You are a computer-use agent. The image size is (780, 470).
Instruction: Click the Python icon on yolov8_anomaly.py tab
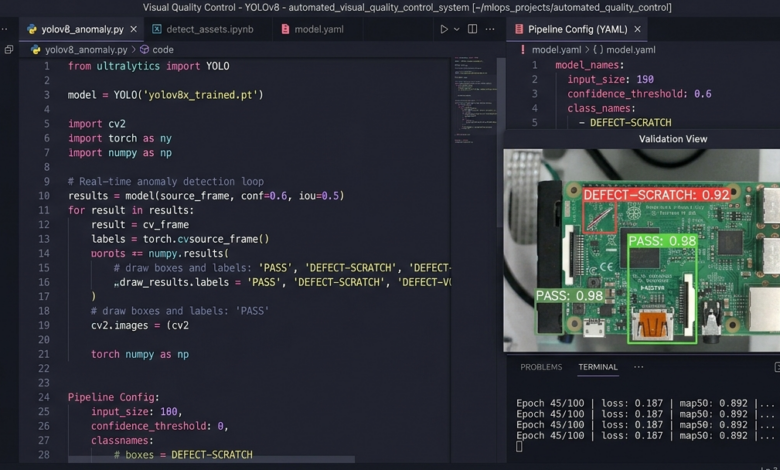click(x=32, y=29)
